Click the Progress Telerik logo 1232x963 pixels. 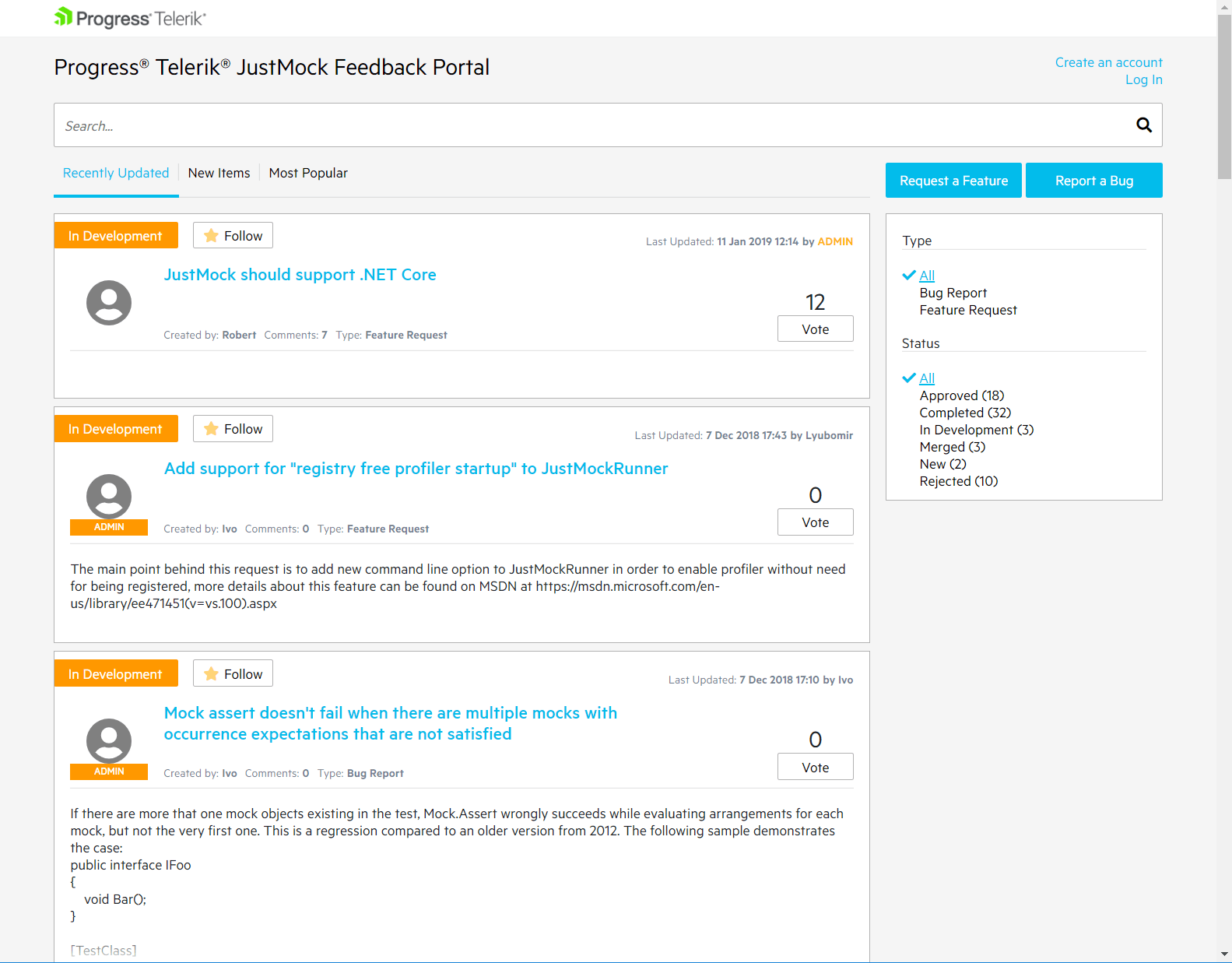(x=130, y=18)
